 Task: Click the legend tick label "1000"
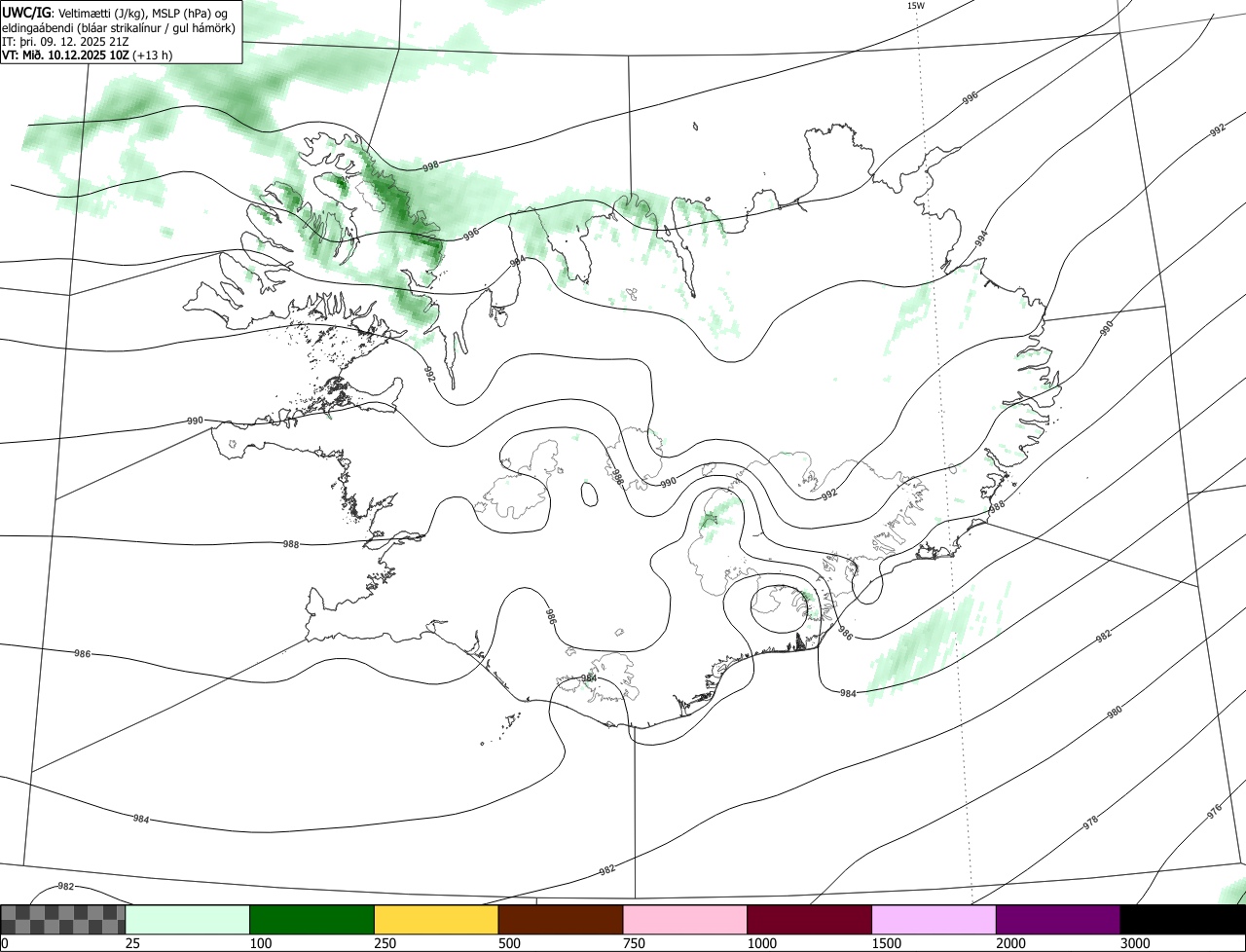(x=762, y=943)
